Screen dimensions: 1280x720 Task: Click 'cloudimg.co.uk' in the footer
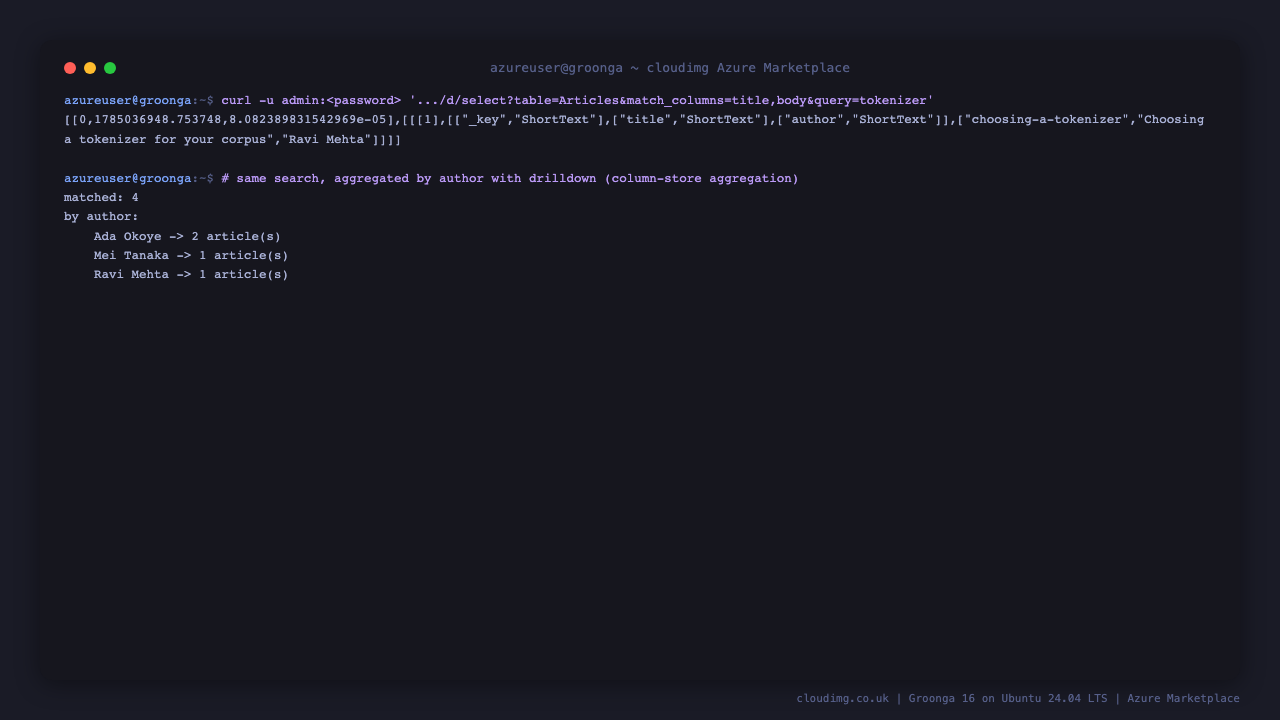[x=843, y=699]
